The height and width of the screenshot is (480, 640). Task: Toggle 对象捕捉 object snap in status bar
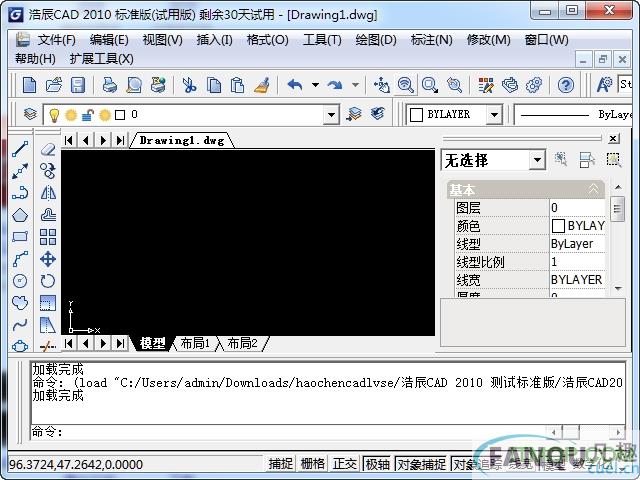click(421, 464)
